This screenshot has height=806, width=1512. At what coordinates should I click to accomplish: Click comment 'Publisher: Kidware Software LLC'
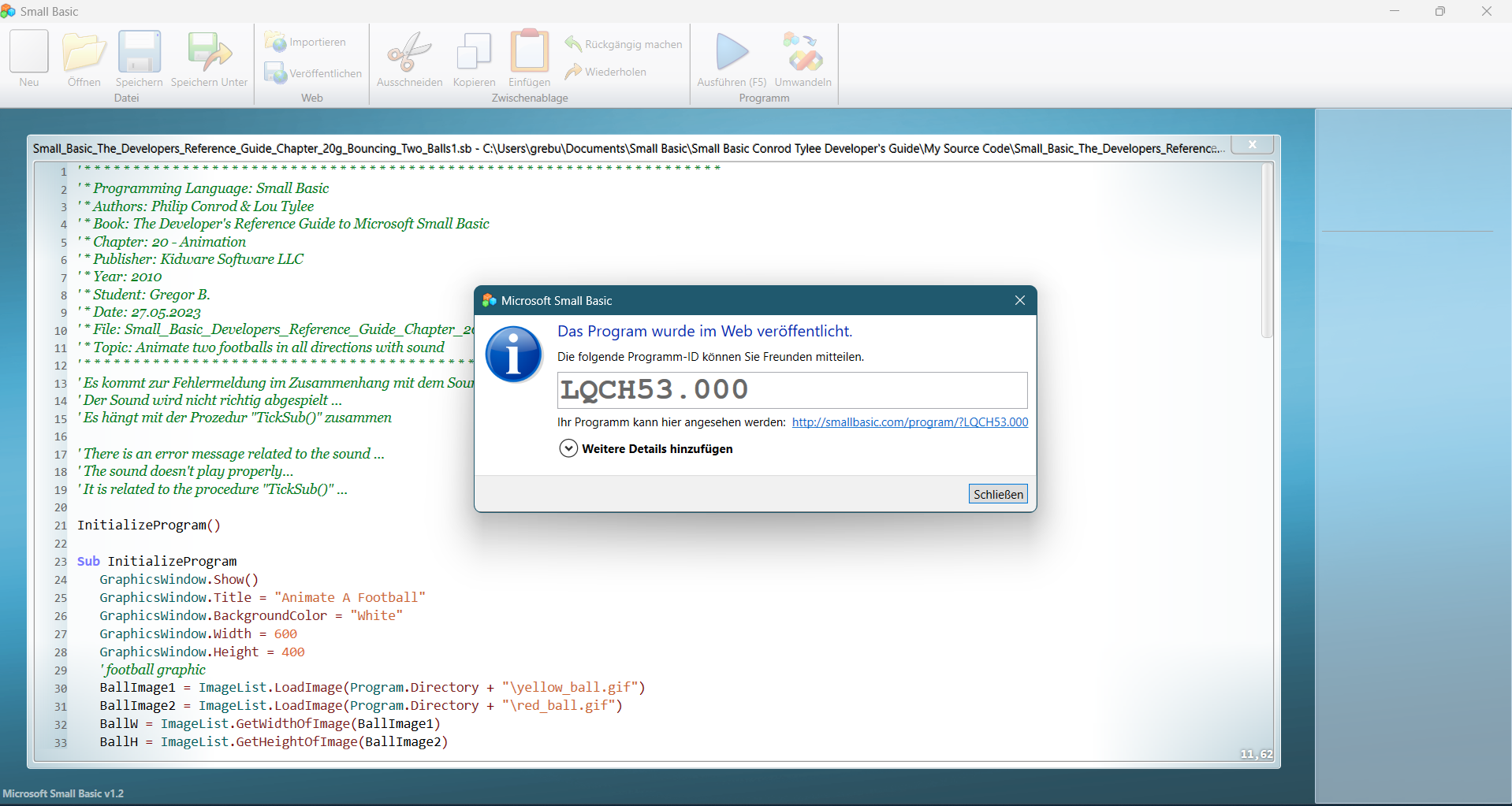(190, 259)
